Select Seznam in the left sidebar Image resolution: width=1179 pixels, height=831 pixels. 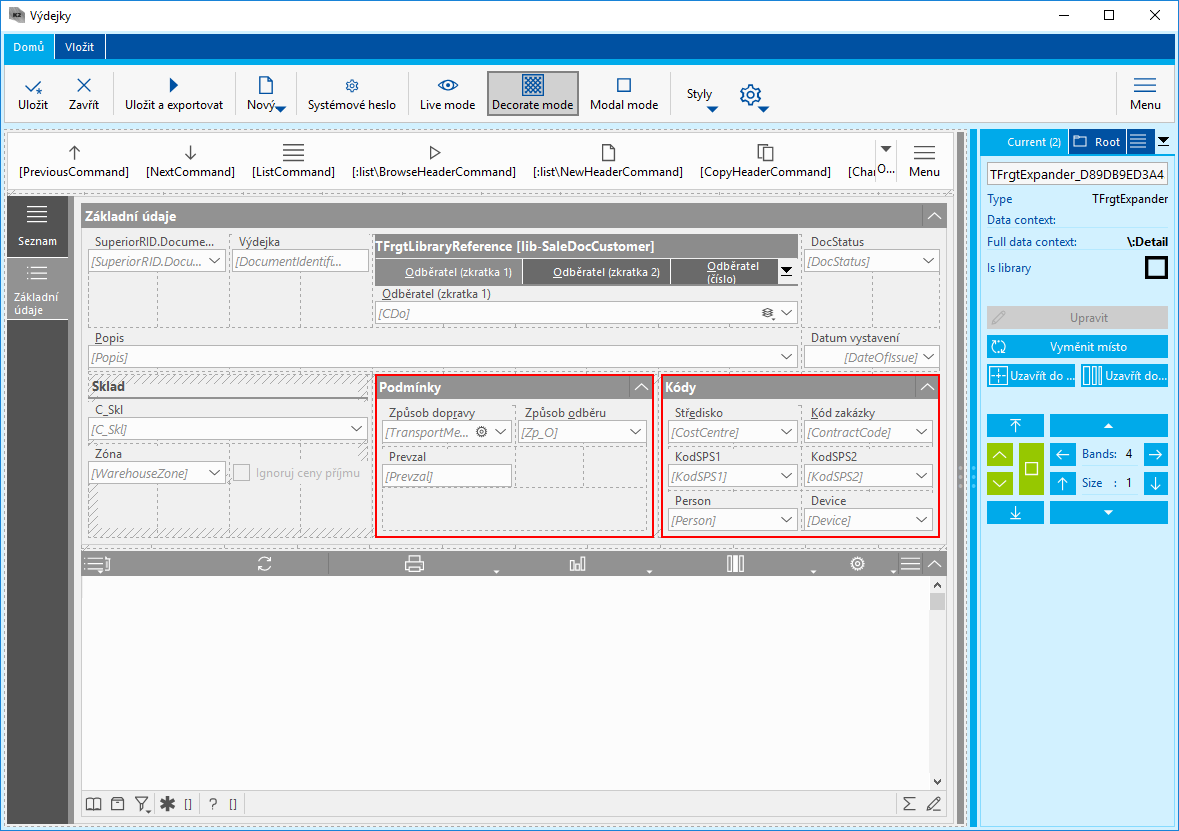coord(38,226)
